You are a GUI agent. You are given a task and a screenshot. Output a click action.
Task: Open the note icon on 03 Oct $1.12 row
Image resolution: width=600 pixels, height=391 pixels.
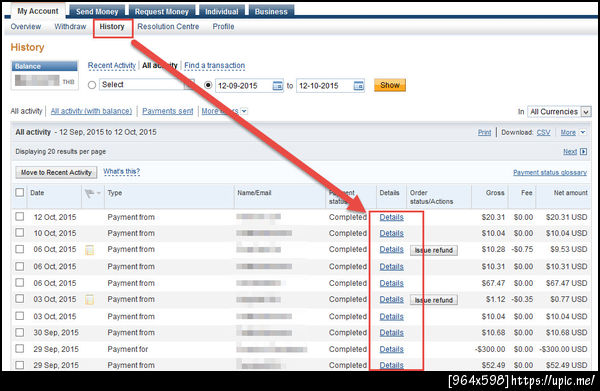coord(89,300)
